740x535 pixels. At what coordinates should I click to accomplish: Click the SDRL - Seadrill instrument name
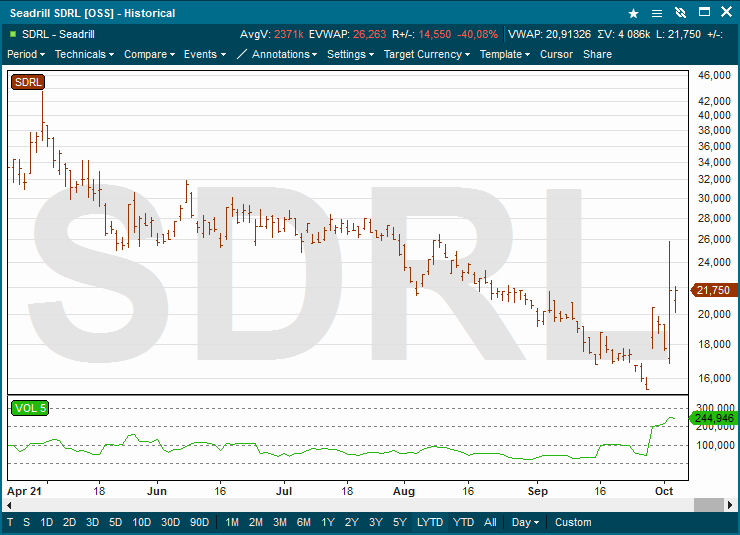[x=58, y=34]
